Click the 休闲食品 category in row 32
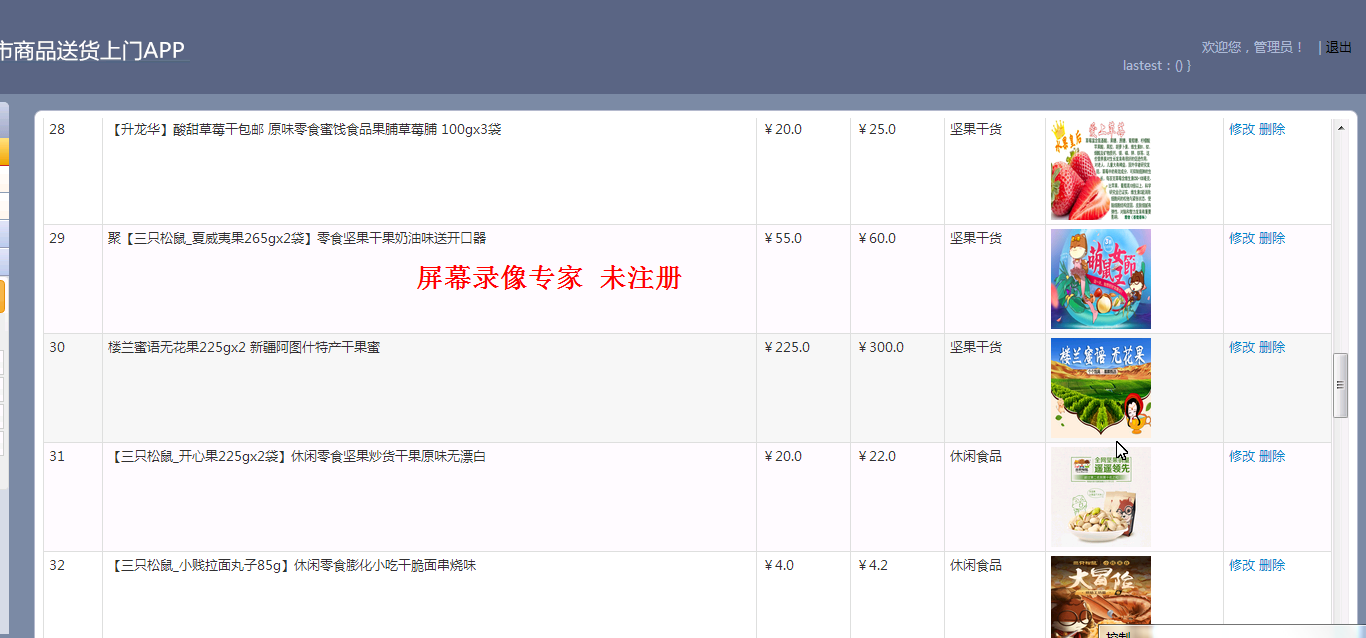The height and width of the screenshot is (638, 1366). 976,565
